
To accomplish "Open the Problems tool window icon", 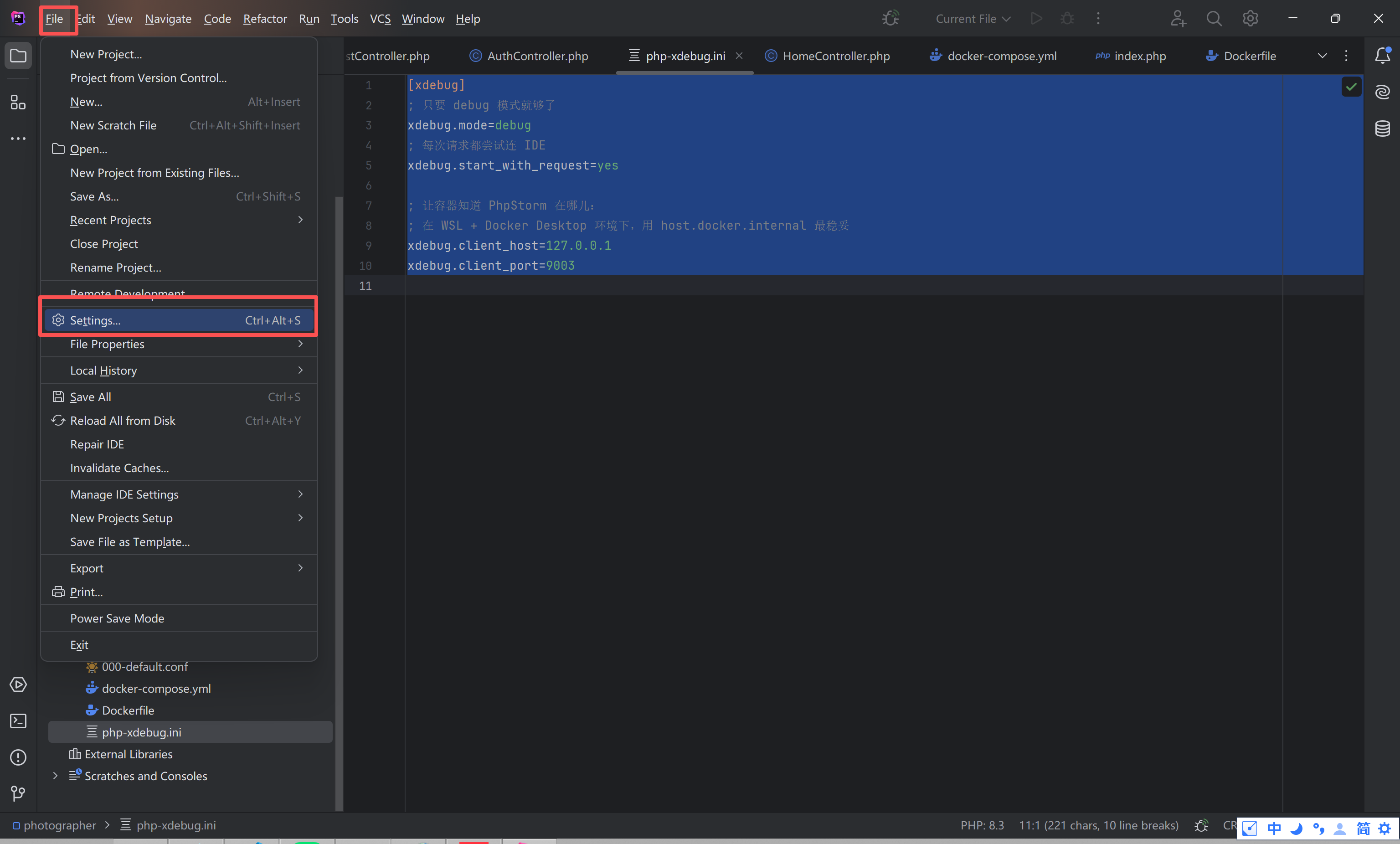I will pos(18,757).
